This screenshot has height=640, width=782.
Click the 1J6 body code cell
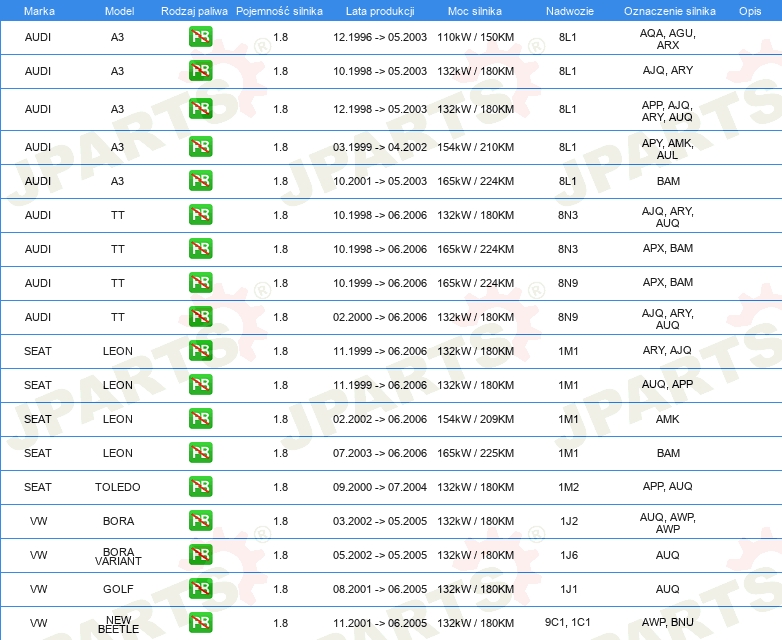[569, 555]
